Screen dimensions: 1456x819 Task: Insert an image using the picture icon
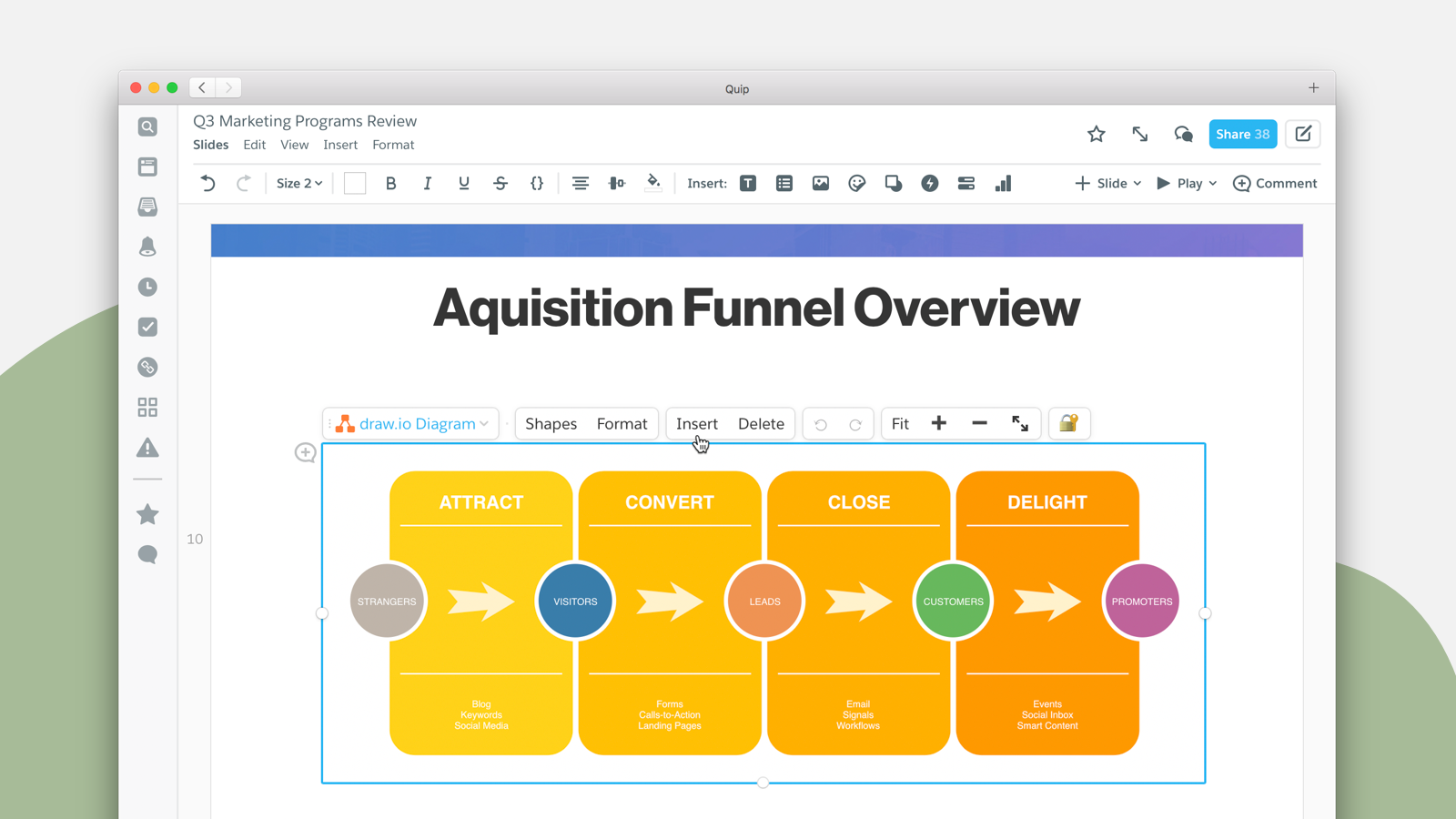821,184
